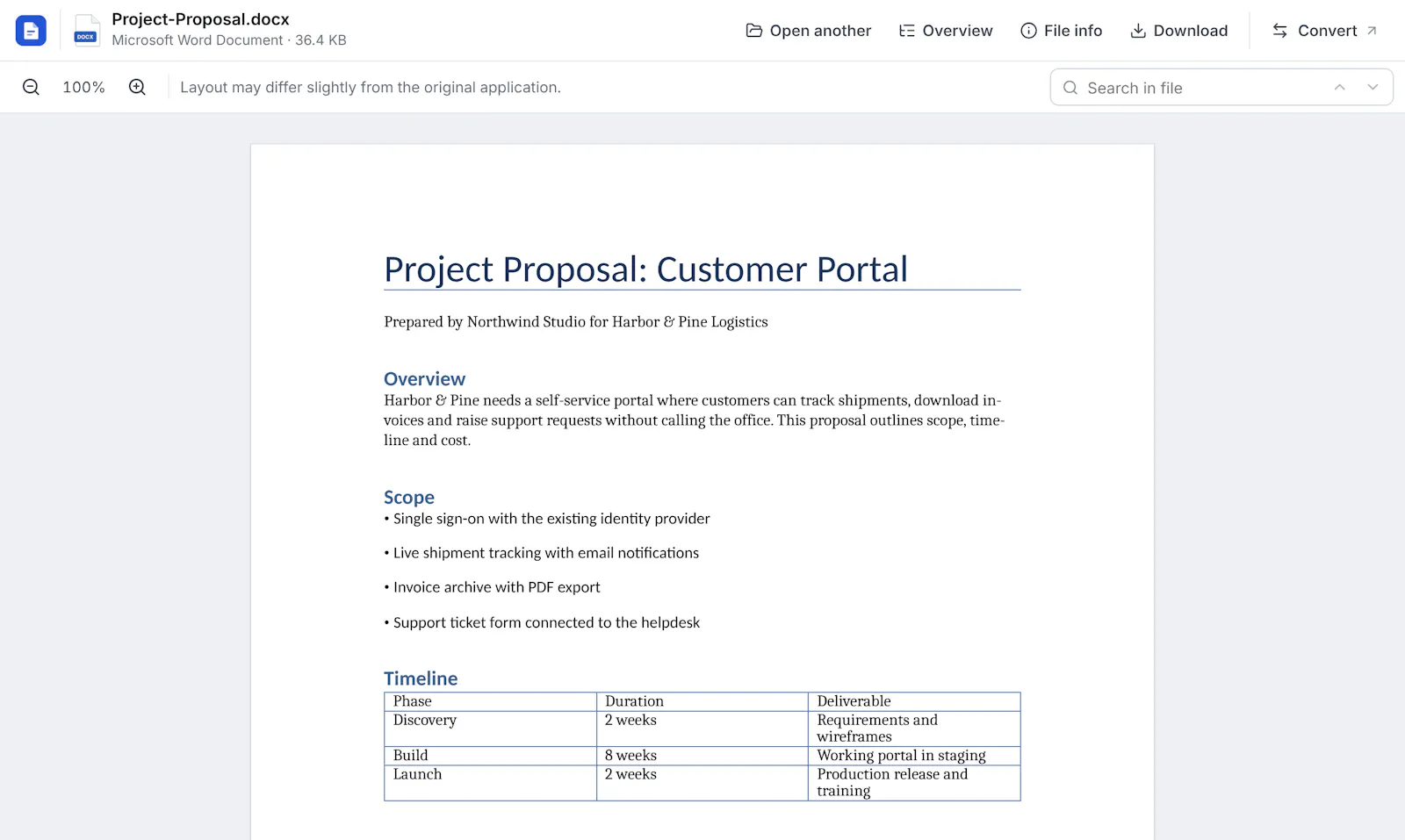
Task: Click the 'Phase' table header cell
Action: (x=490, y=701)
